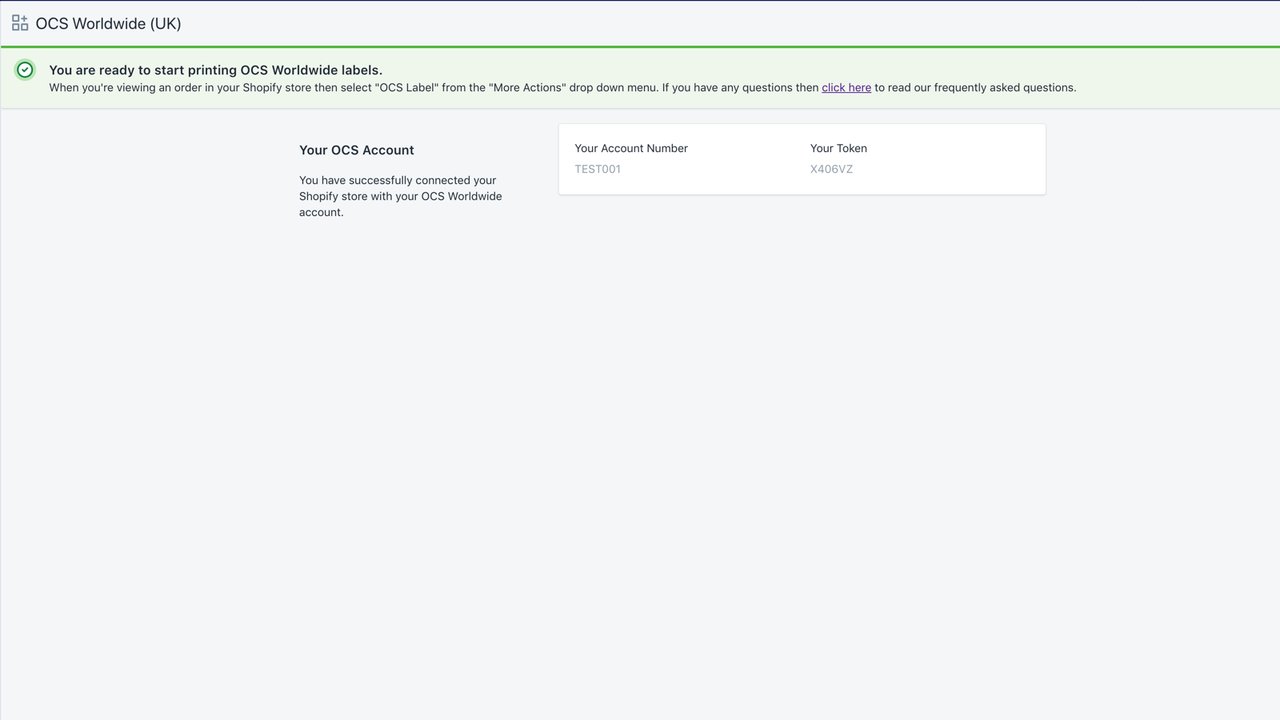
Task: Click the confirmation badge near the ready message
Action: pos(24,70)
